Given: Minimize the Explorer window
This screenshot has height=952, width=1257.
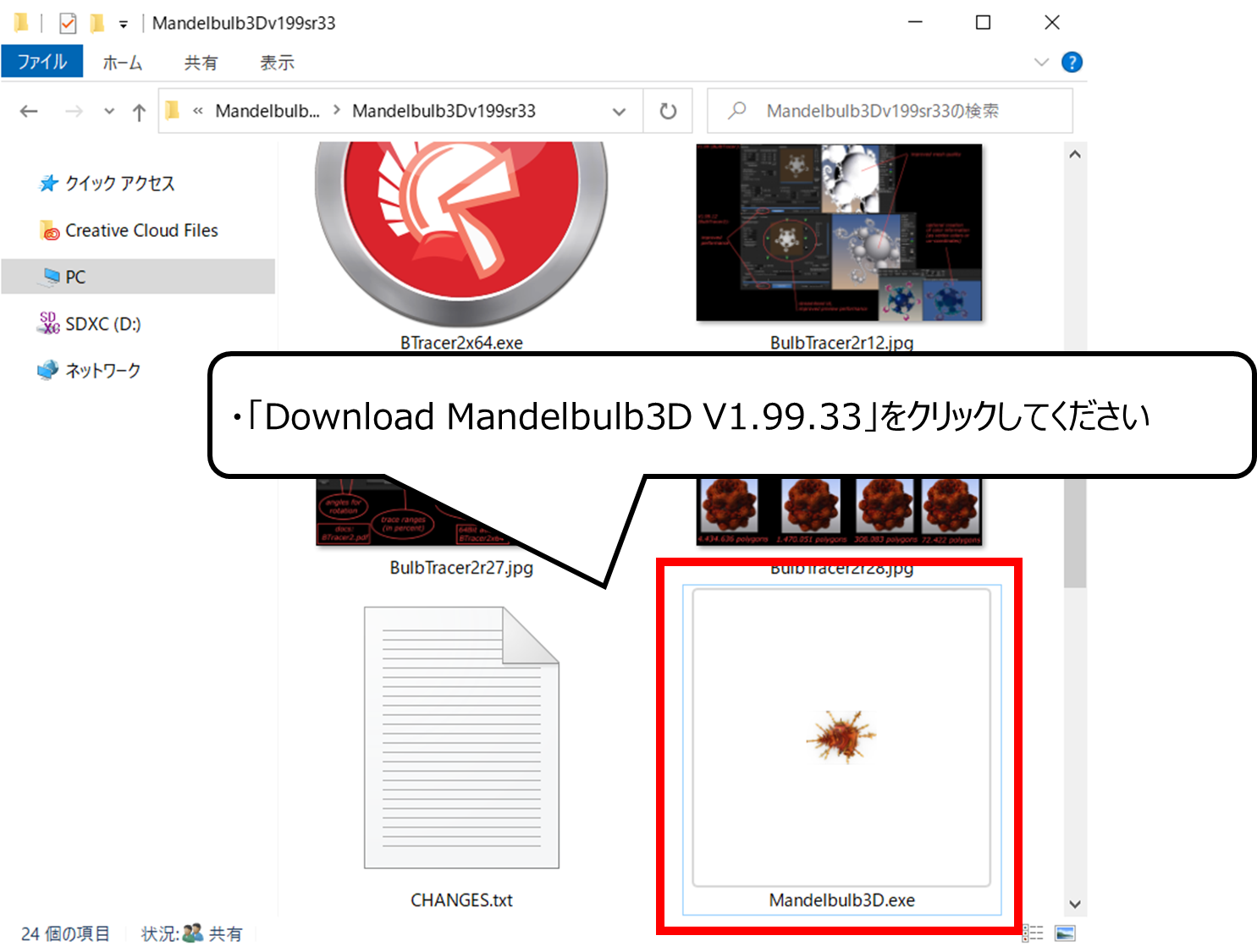Looking at the screenshot, I should click(x=915, y=22).
